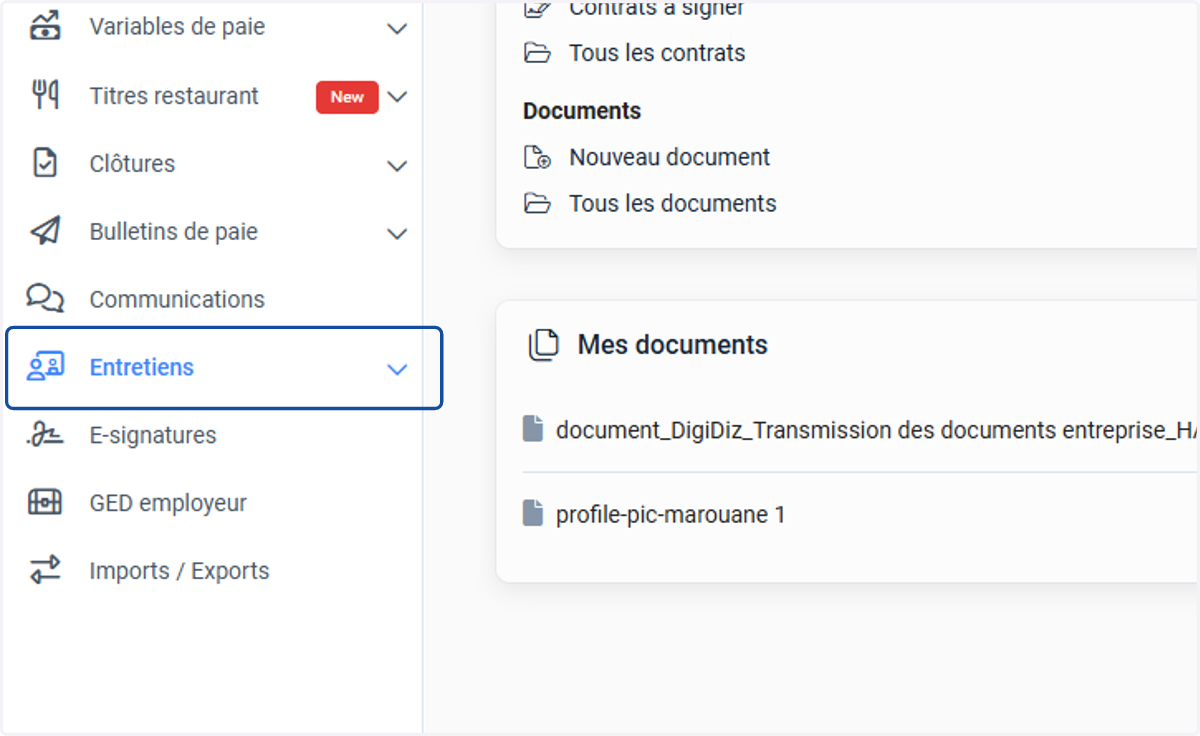Viewport: 1200px width, 736px height.
Task: Select the highlighted Entretiens item
Action: pos(224,368)
